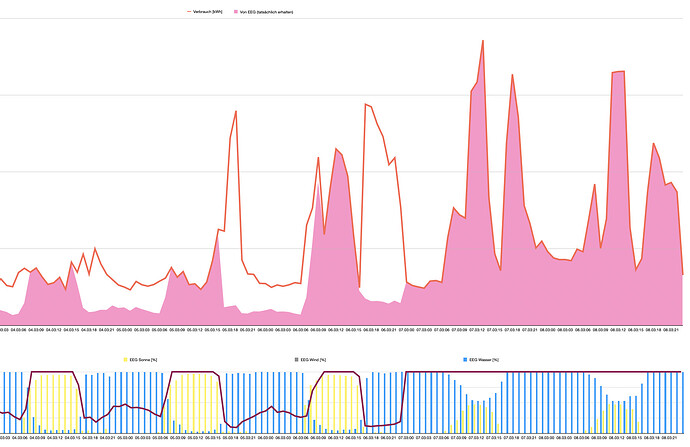Toggle the Von EEG legend entry
690x447 pixels.
[x=264, y=12]
